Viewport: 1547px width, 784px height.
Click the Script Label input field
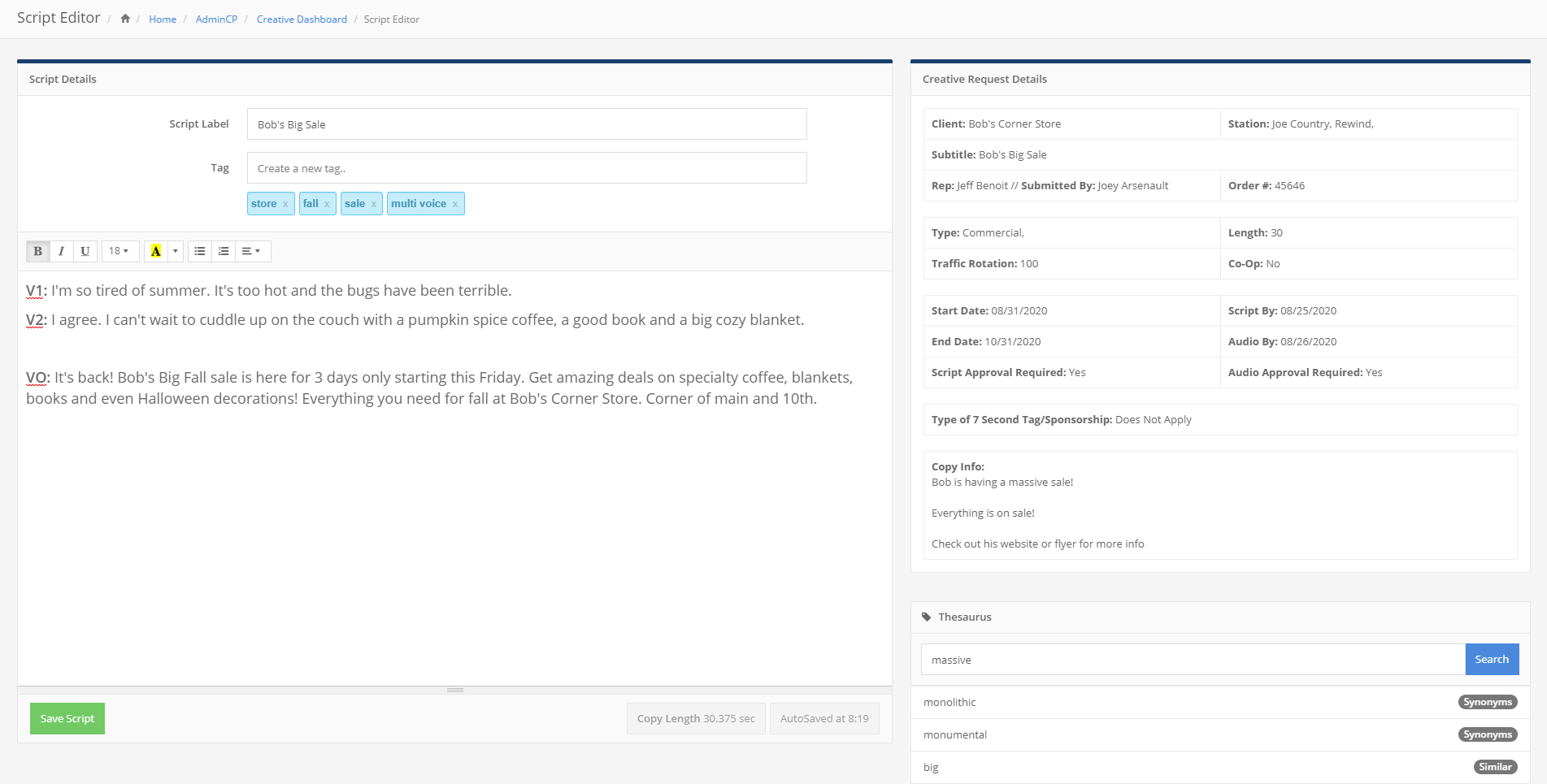click(527, 124)
